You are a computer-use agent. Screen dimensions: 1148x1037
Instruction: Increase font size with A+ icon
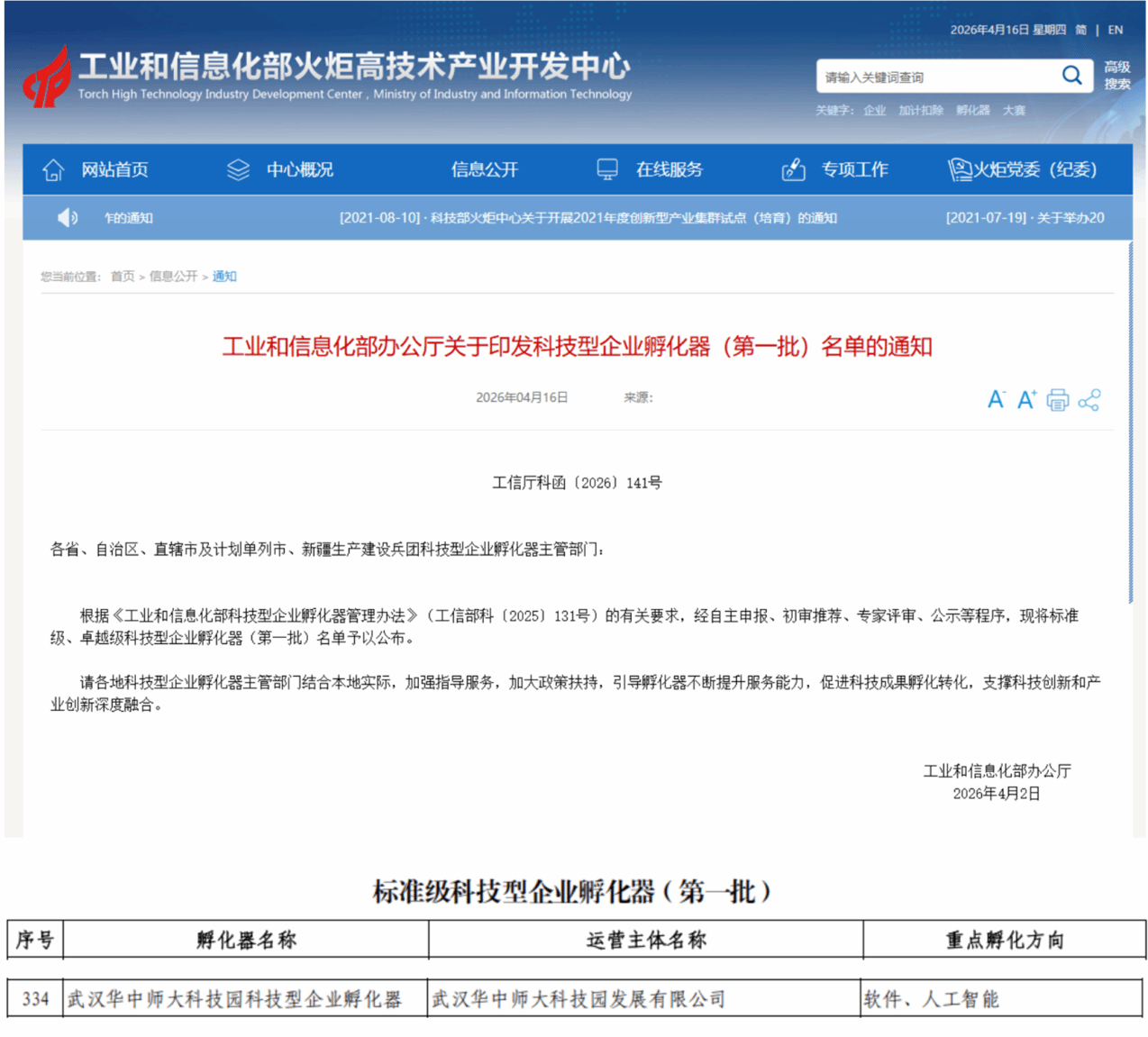pos(1026,400)
